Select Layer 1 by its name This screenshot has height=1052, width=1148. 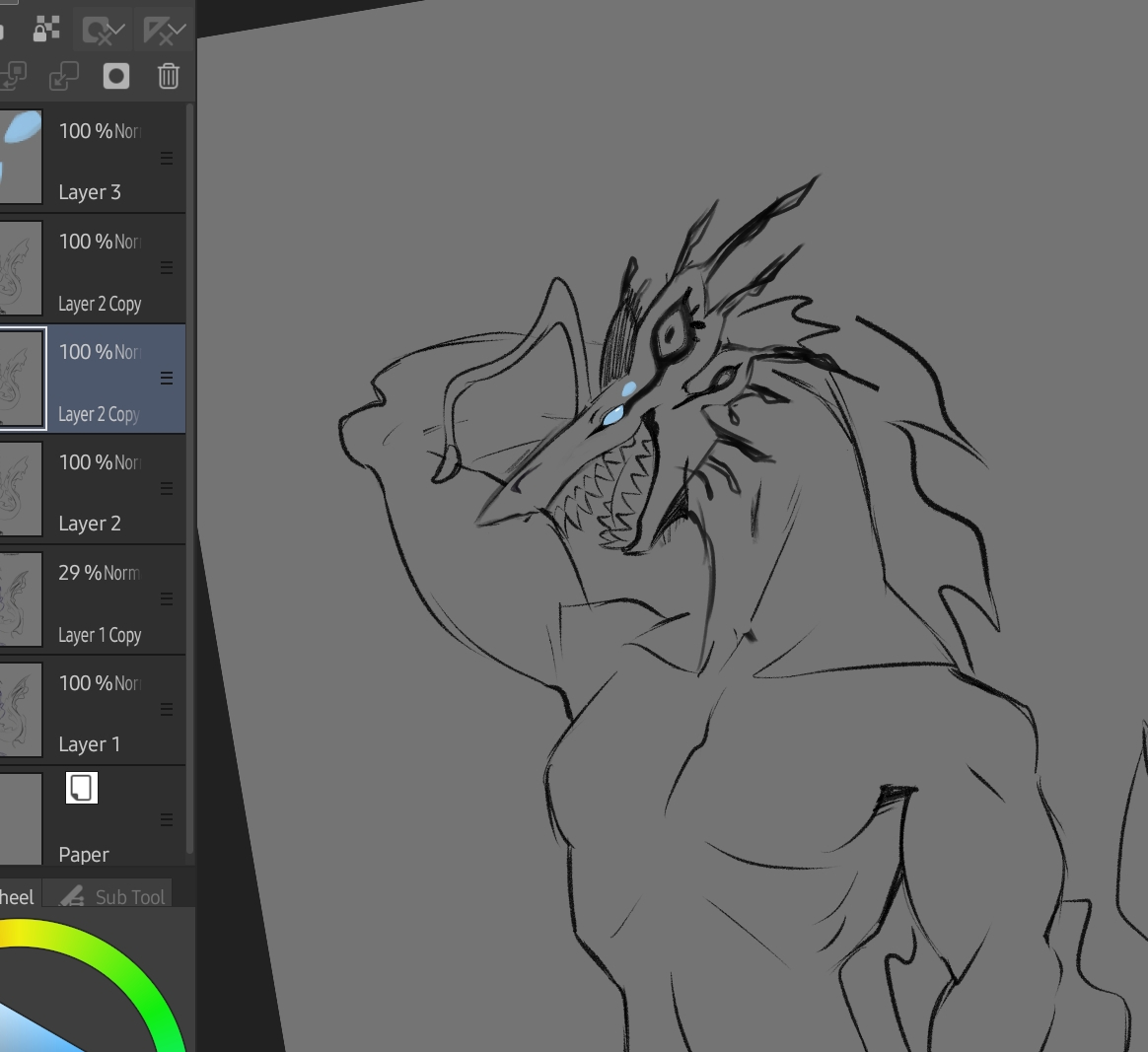point(89,744)
